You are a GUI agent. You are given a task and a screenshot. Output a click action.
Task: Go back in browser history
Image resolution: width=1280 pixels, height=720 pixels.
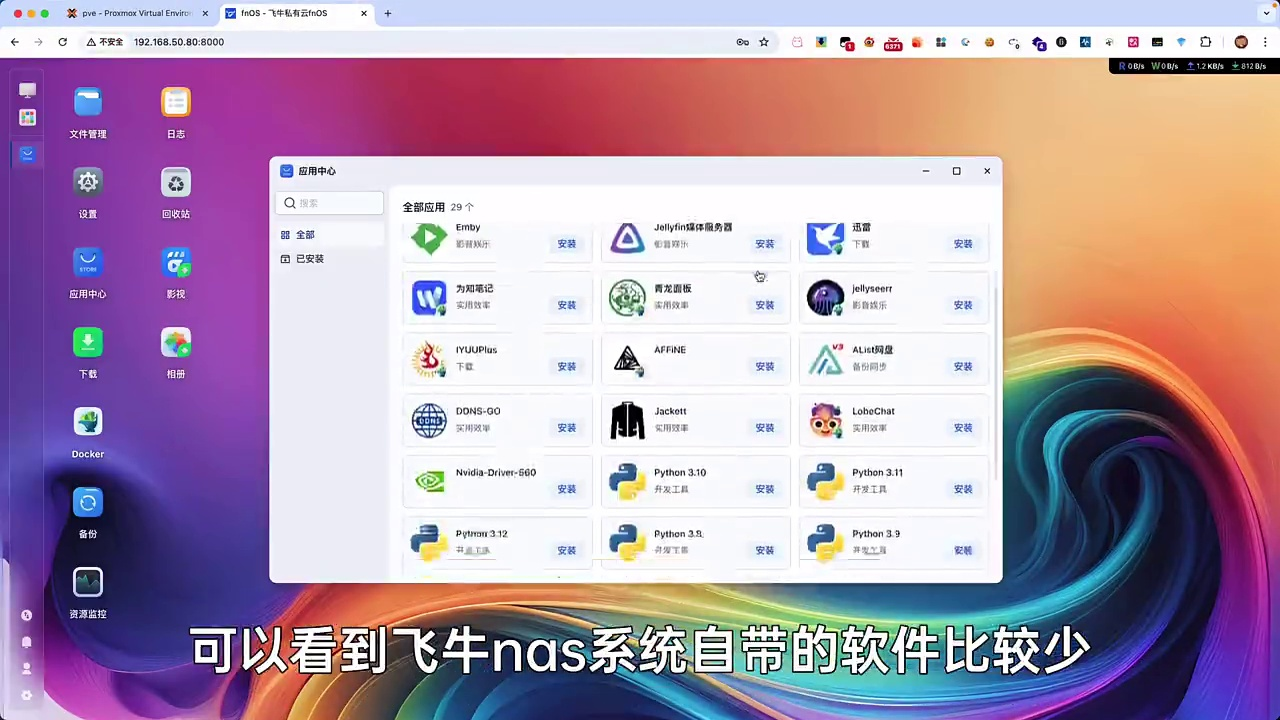pos(15,42)
